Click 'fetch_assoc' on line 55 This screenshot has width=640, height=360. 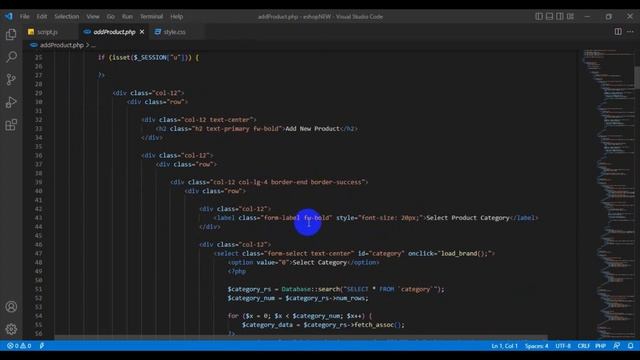pyautogui.click(x=374, y=325)
